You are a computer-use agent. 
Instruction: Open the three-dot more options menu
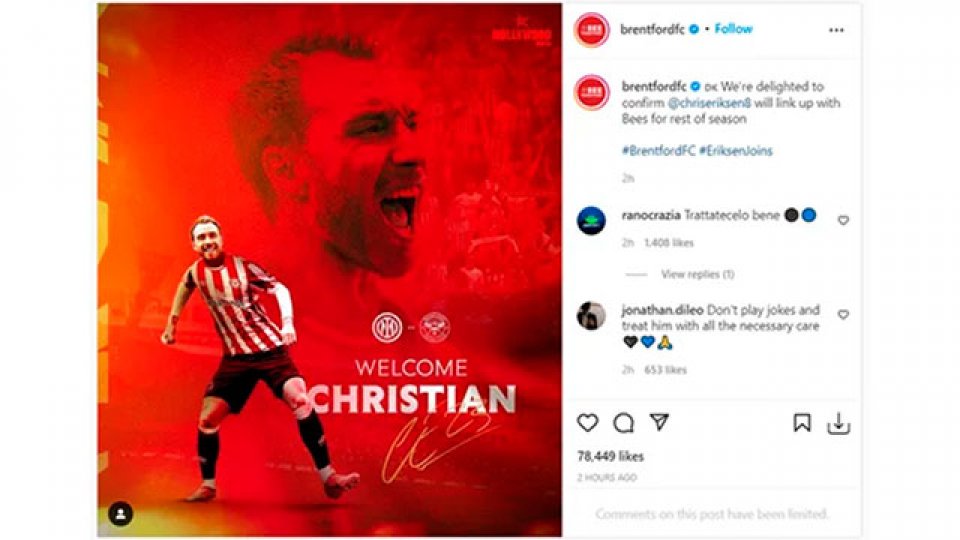click(x=836, y=30)
